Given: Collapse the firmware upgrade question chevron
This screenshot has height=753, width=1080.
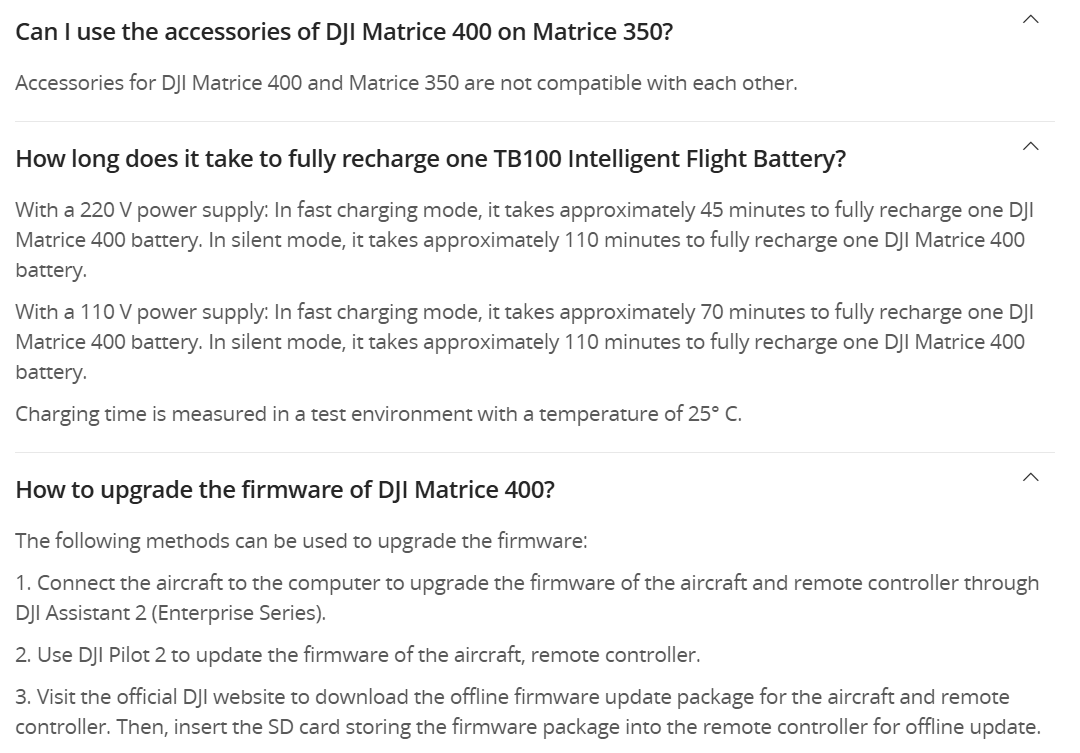Looking at the screenshot, I should click(1030, 477).
